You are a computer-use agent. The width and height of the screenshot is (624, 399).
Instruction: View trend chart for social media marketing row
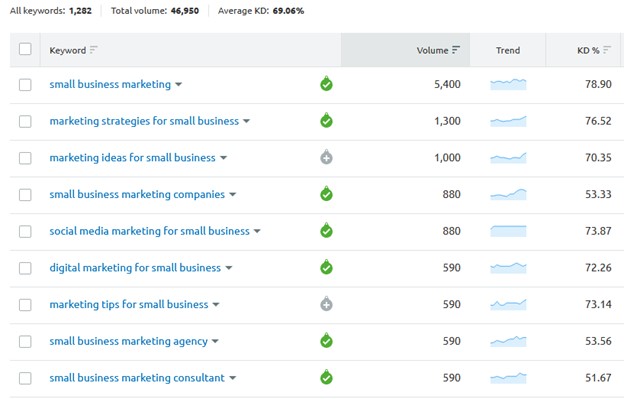pyautogui.click(x=508, y=231)
